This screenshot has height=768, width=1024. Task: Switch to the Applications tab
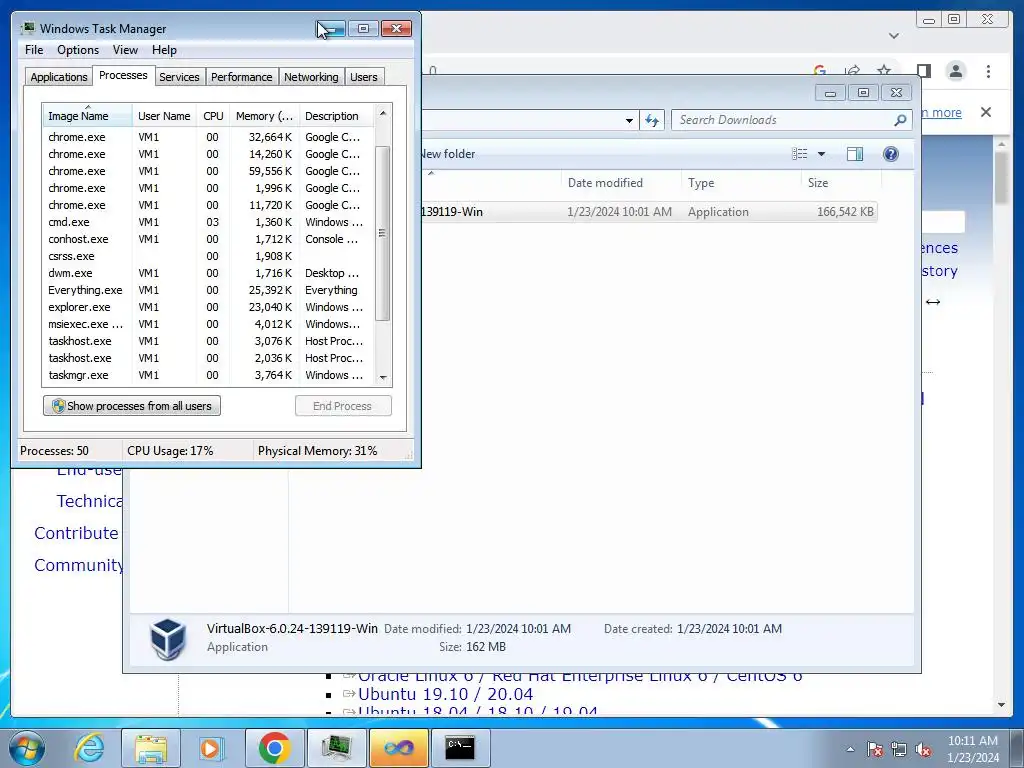tap(59, 77)
